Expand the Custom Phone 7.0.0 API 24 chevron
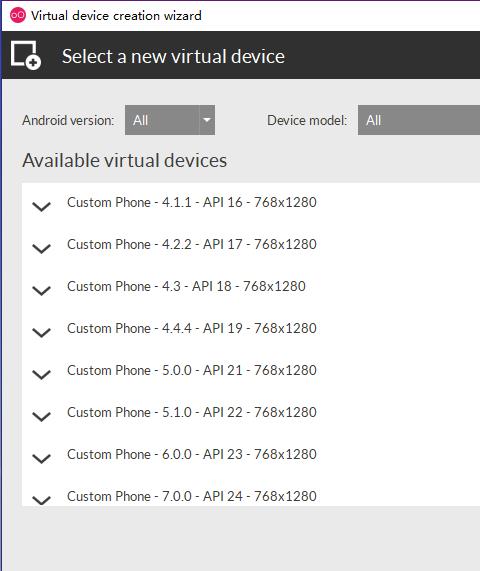 tap(42, 500)
